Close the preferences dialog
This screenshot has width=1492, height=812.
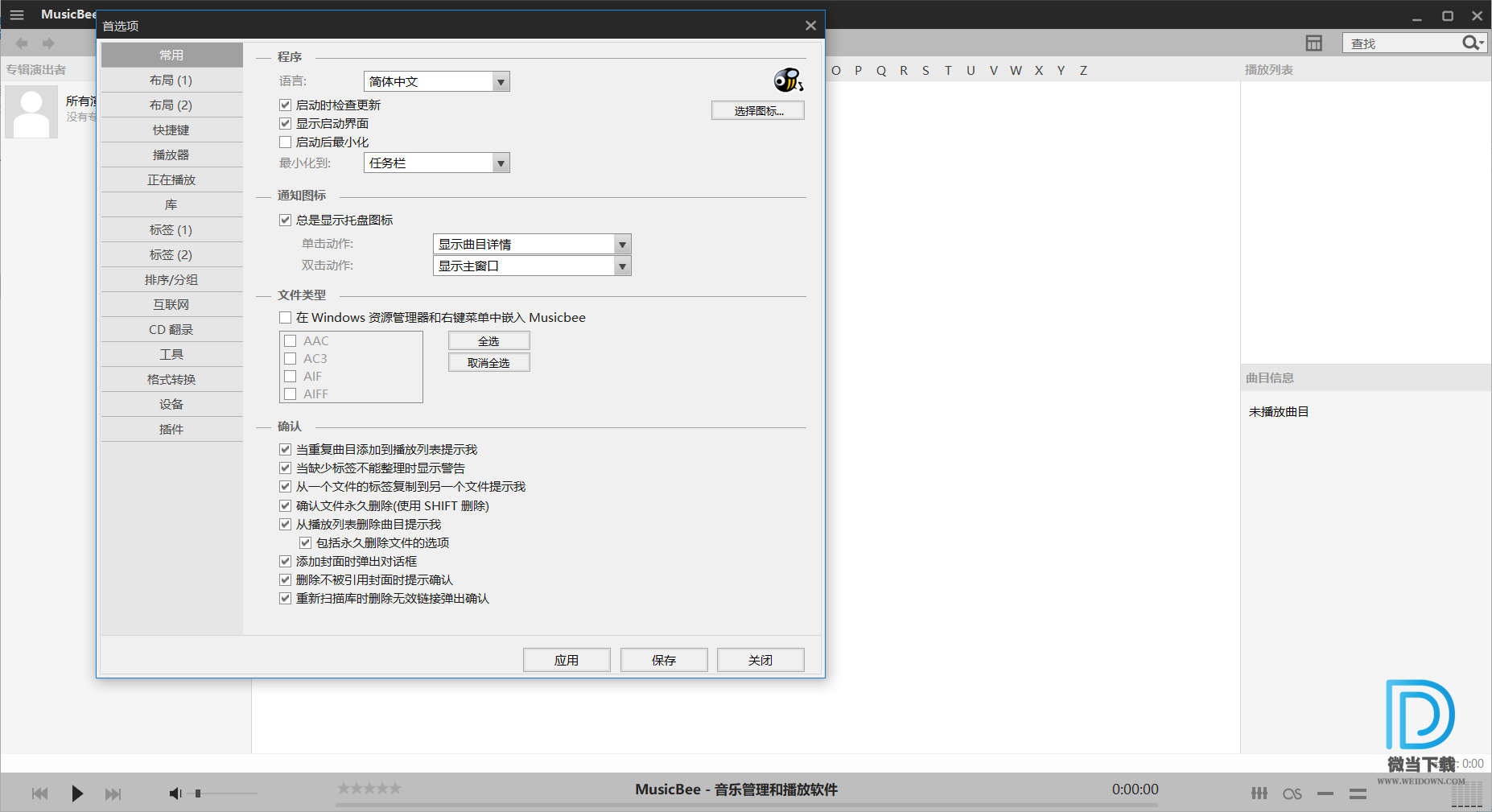[x=810, y=26]
